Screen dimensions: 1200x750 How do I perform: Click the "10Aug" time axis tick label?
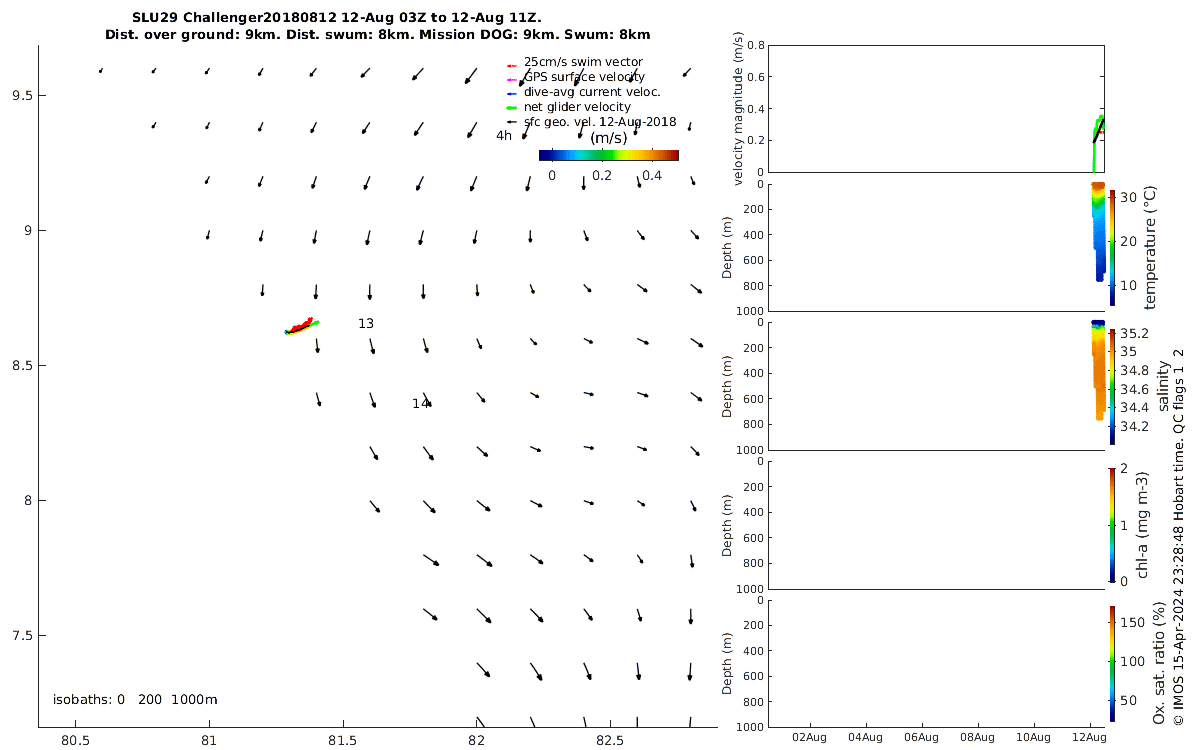1032,738
